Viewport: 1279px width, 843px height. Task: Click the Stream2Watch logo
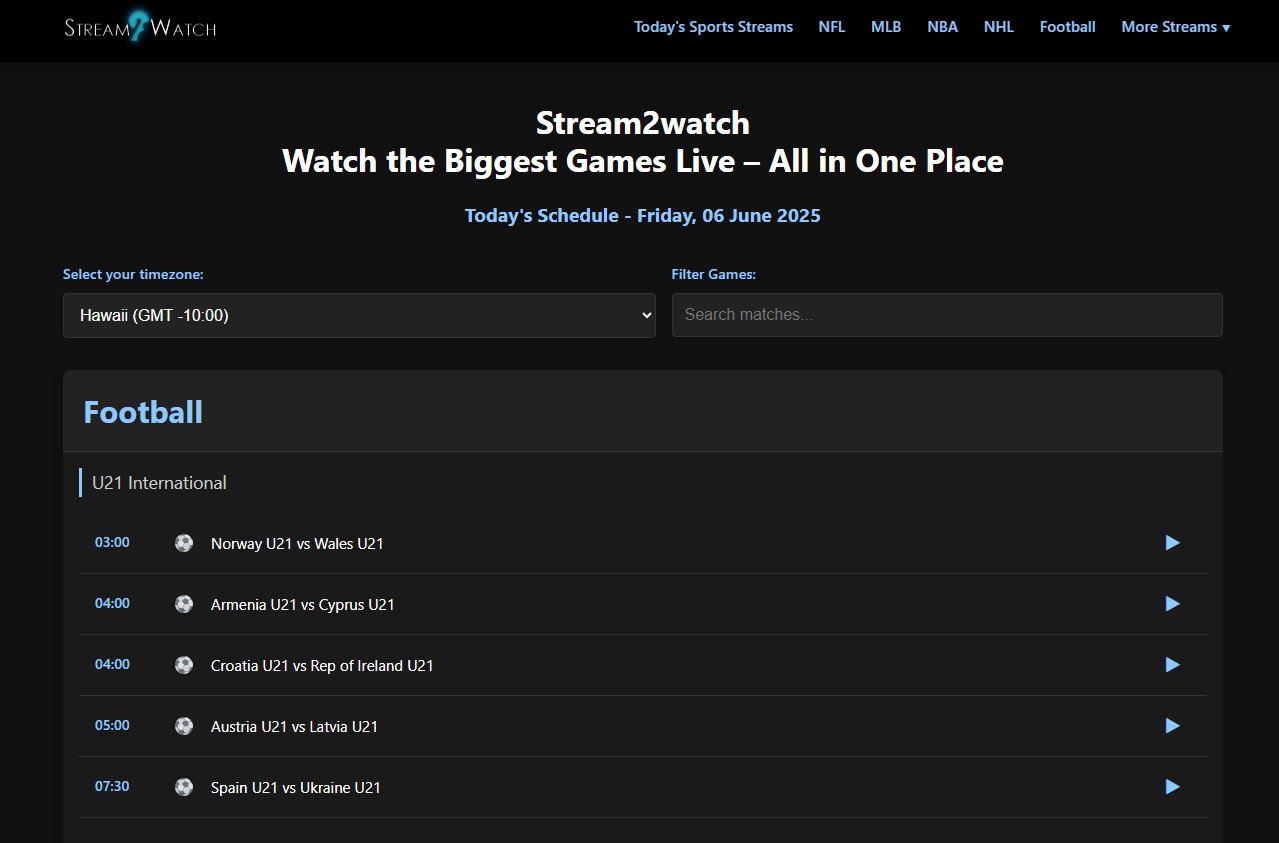click(138, 26)
